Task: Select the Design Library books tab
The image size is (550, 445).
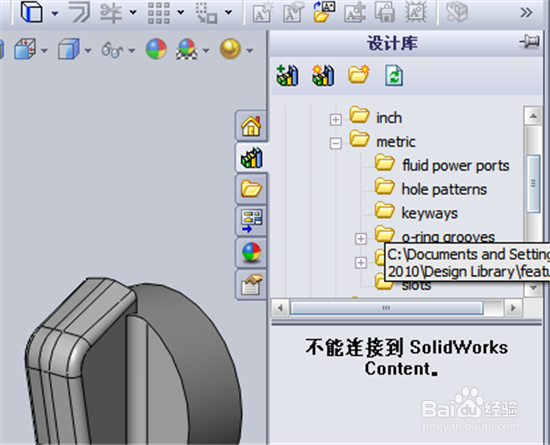Action: (251, 157)
